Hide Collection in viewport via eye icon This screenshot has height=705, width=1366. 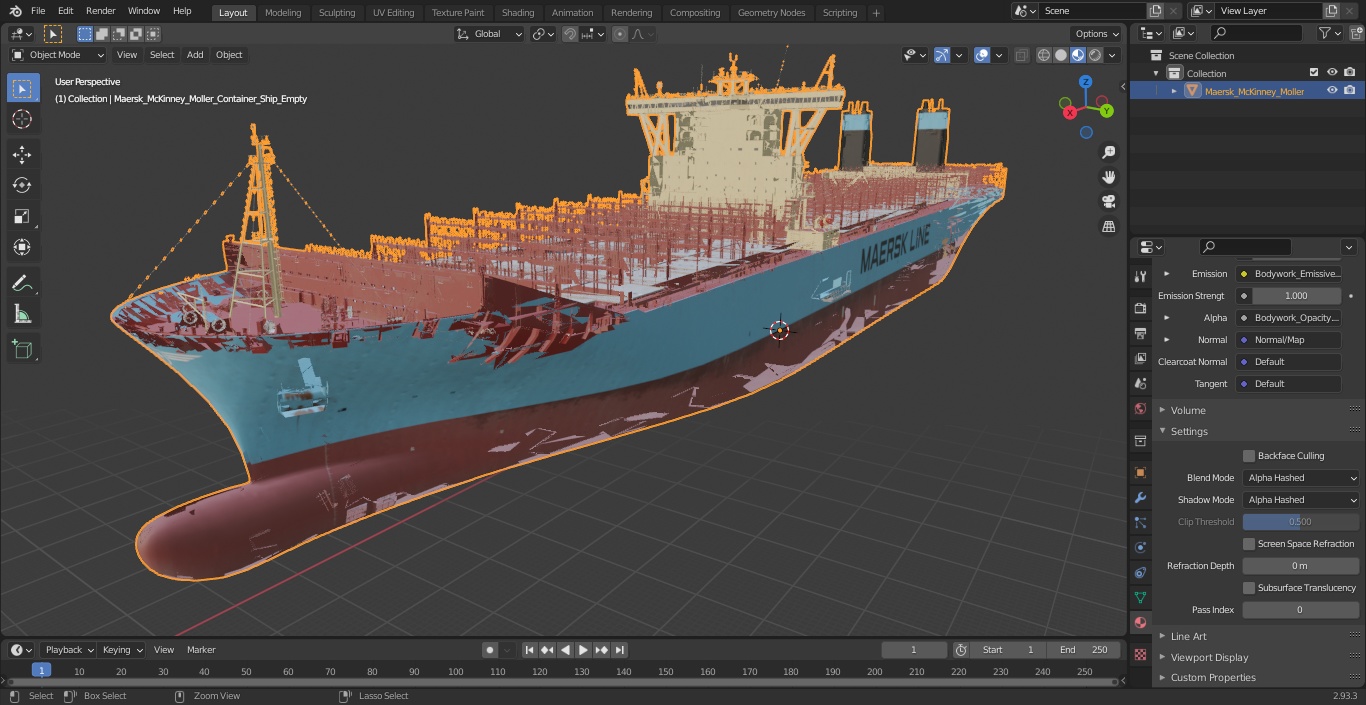coord(1332,73)
